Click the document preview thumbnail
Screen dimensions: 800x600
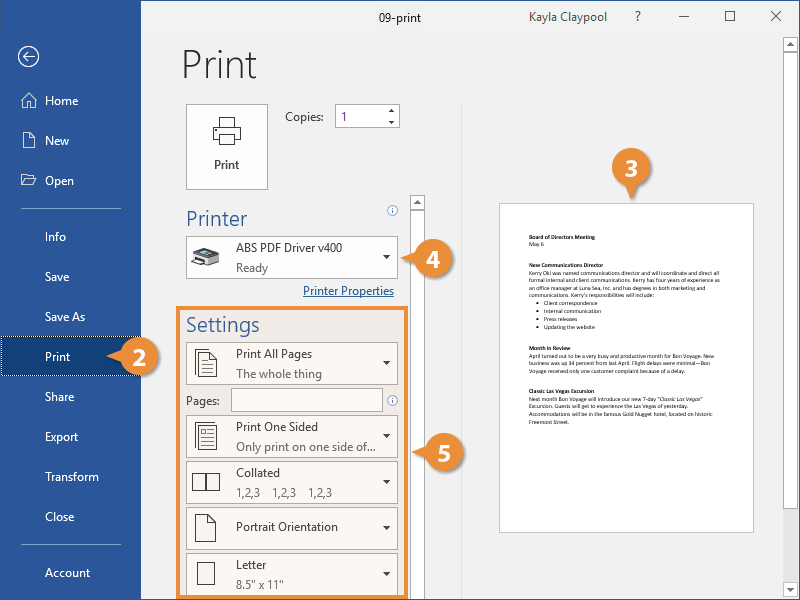626,367
